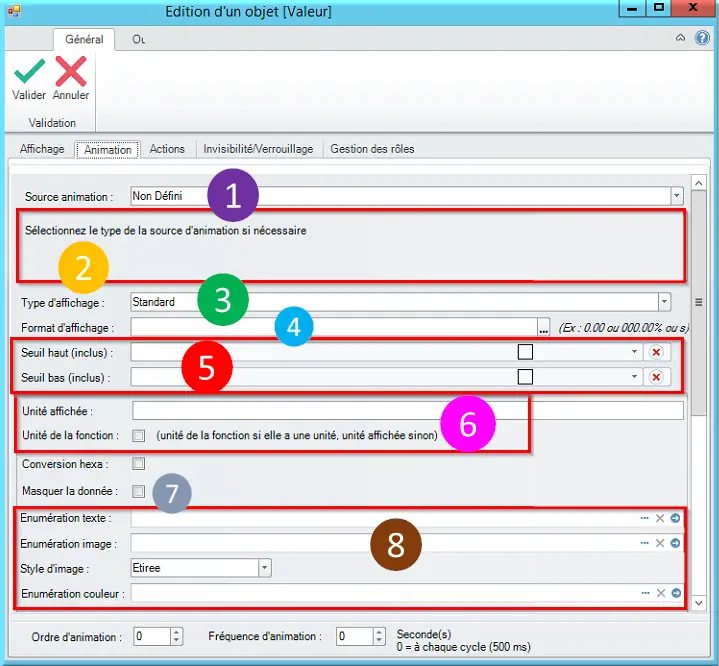Image resolution: width=719 pixels, height=666 pixels.
Task: Select the Général ribbon tab
Action: [x=84, y=39]
